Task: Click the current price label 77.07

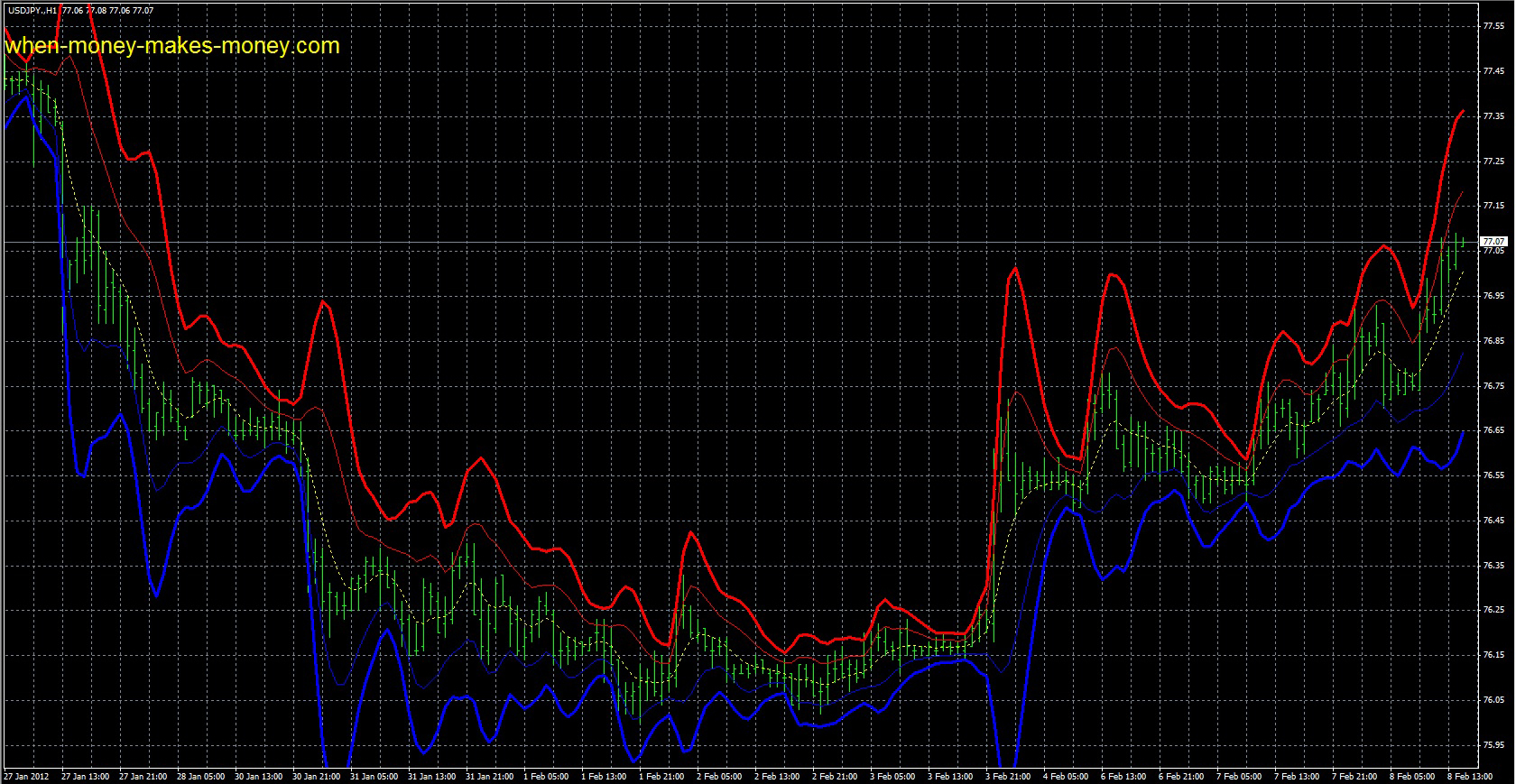Action: (1493, 242)
